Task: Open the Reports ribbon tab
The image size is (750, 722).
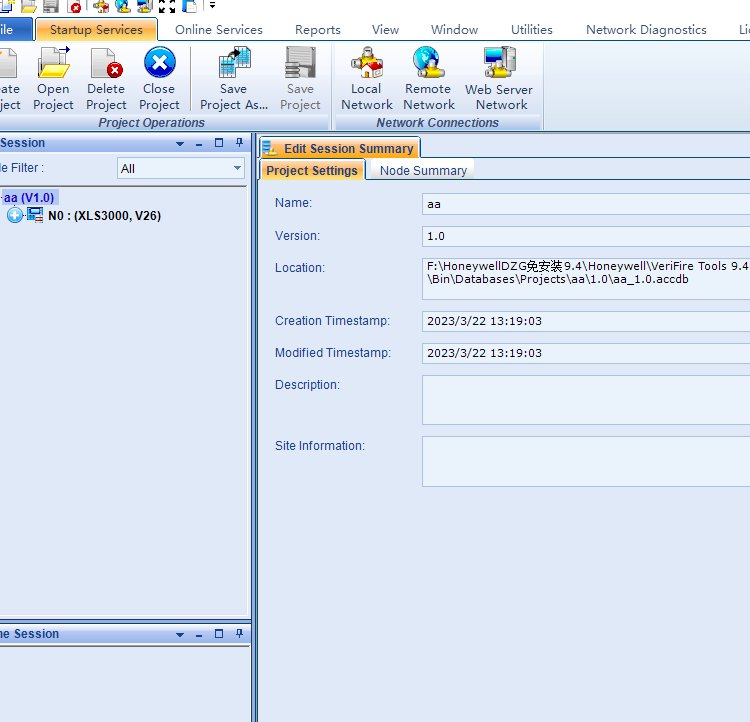Action: [x=318, y=30]
